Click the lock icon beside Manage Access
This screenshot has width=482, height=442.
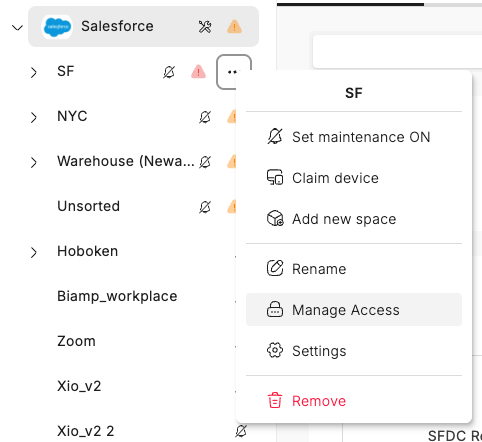tap(275, 309)
